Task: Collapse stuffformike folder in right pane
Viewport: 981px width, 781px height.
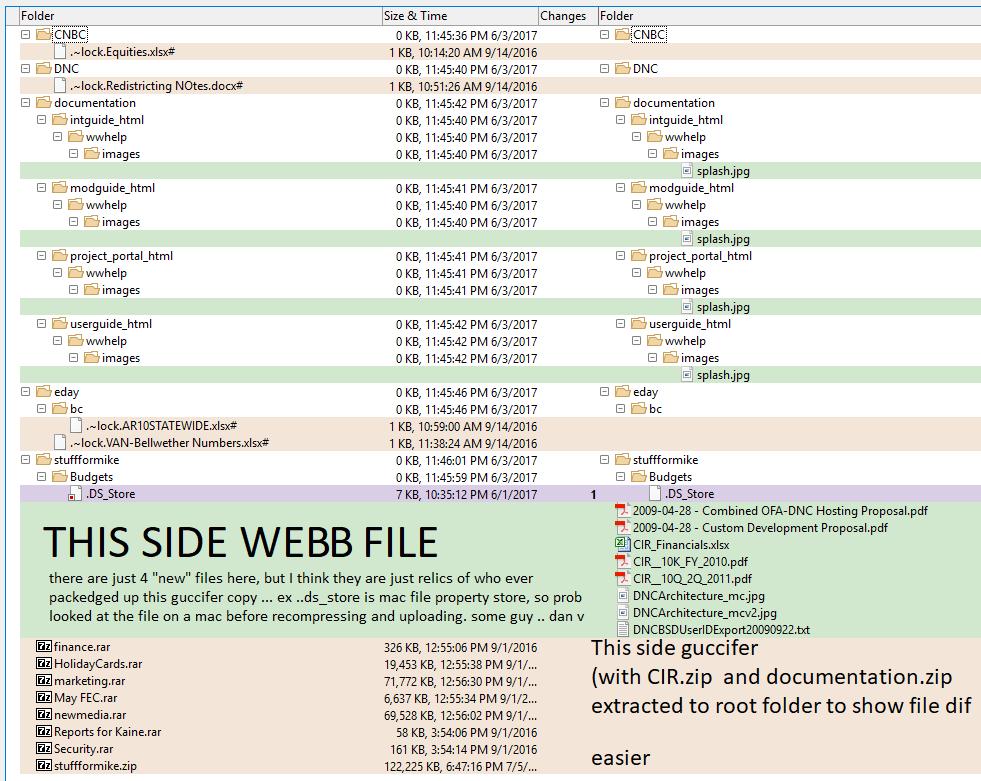Action: coord(604,459)
